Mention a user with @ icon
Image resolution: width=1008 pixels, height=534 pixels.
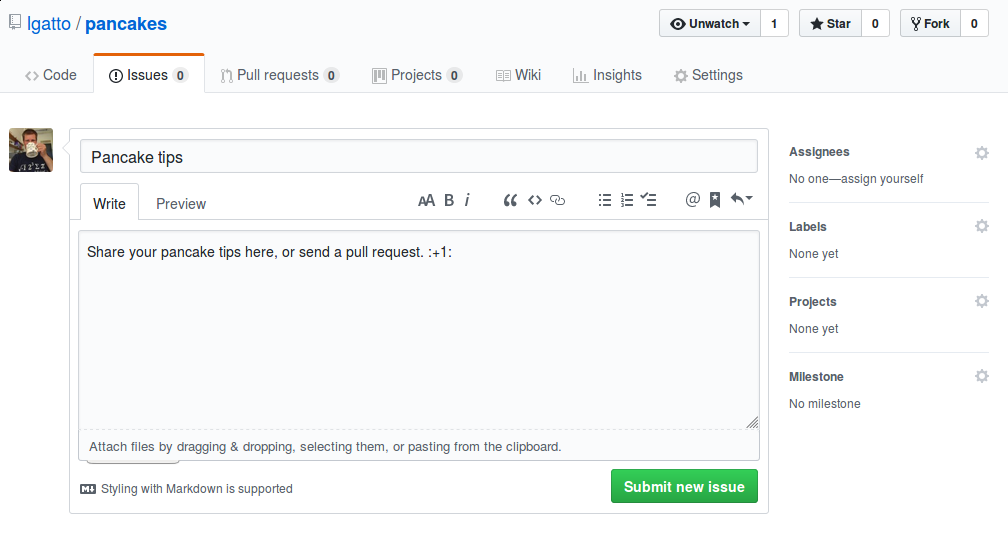692,200
